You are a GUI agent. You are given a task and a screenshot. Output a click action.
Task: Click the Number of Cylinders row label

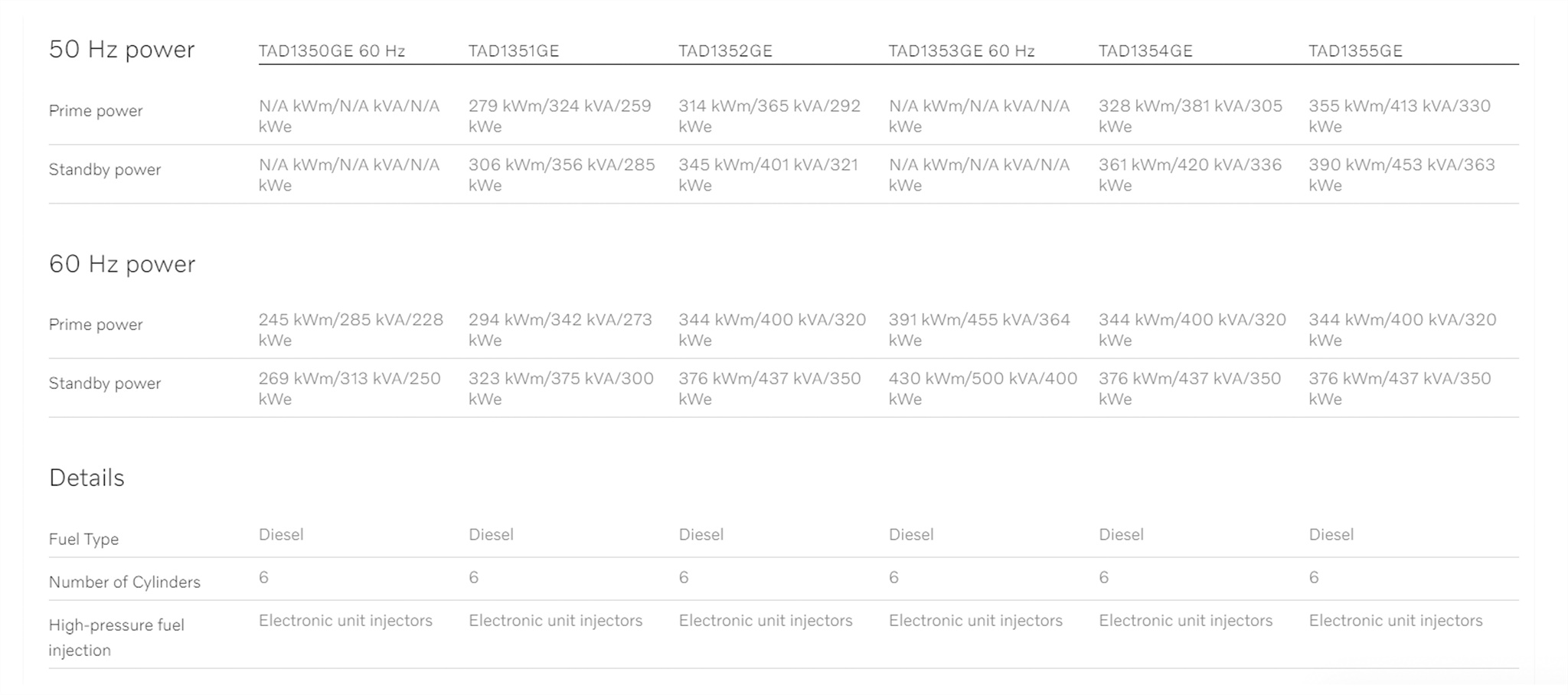125,582
